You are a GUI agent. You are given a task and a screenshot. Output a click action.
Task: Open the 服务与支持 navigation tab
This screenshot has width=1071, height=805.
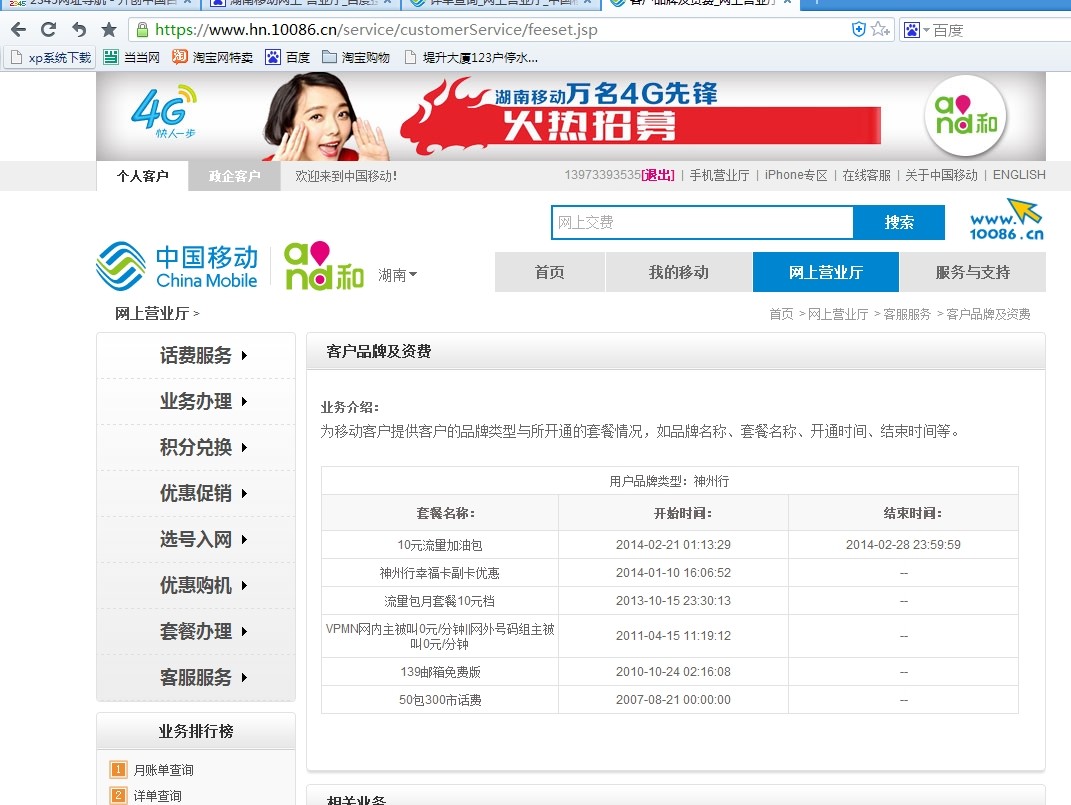pyautogui.click(x=972, y=272)
